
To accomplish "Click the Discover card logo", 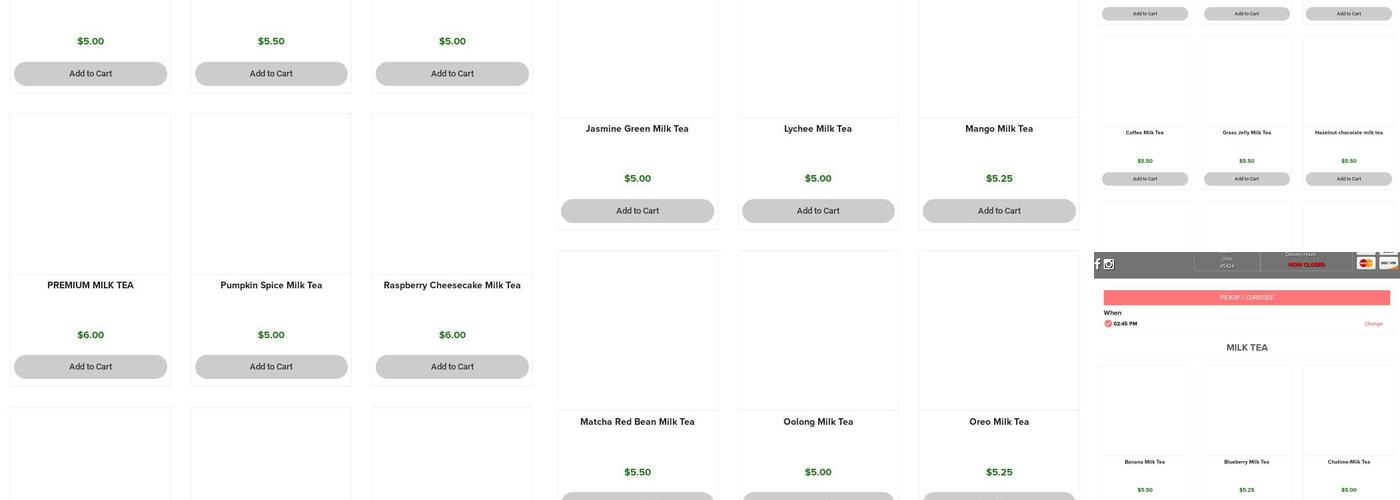I will (x=1389, y=263).
